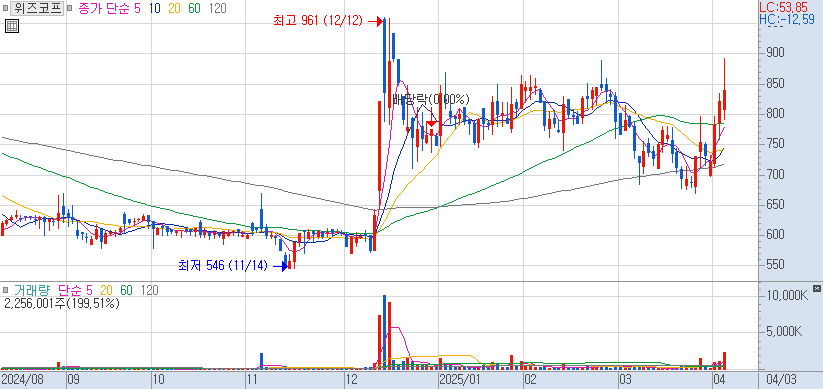Click the 800 price axis label
The width and height of the screenshot is (823, 389).
tap(776, 114)
